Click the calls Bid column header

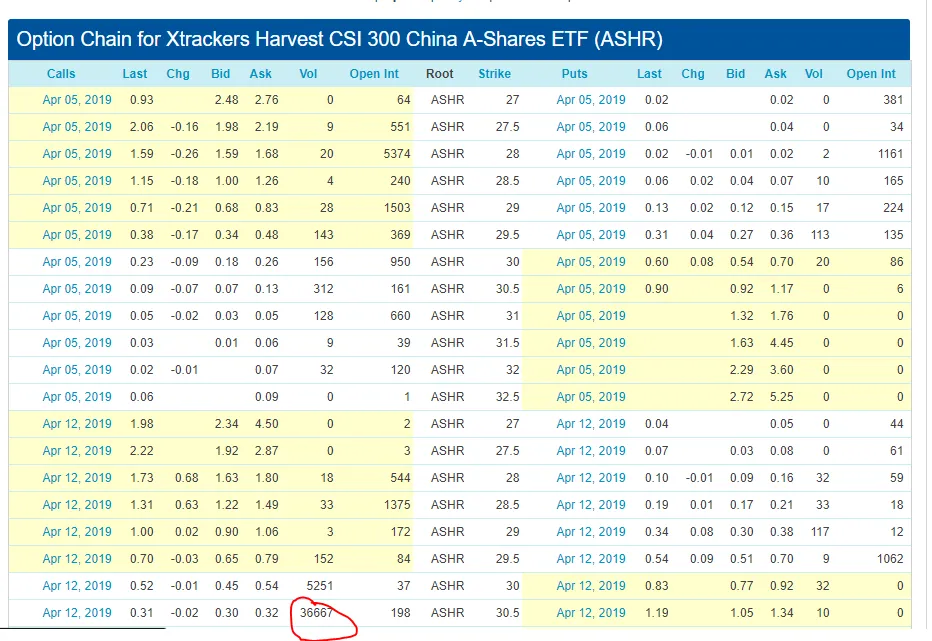point(221,74)
